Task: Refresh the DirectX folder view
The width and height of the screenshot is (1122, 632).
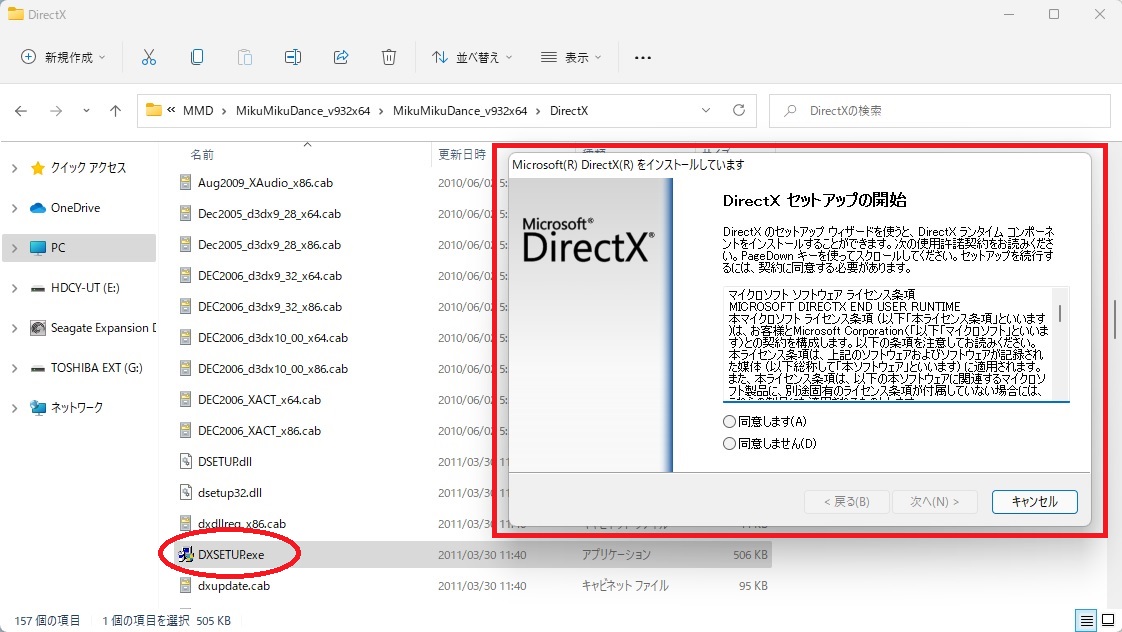Action: [739, 110]
